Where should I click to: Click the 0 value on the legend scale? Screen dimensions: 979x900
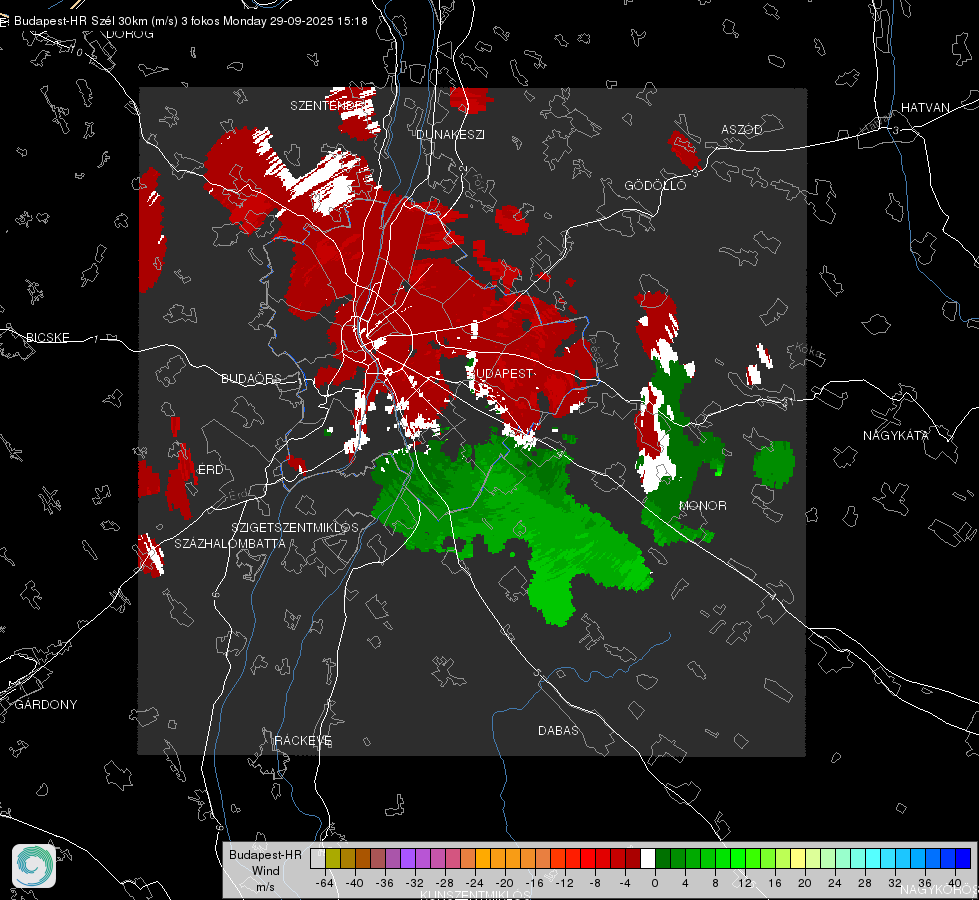(x=654, y=883)
